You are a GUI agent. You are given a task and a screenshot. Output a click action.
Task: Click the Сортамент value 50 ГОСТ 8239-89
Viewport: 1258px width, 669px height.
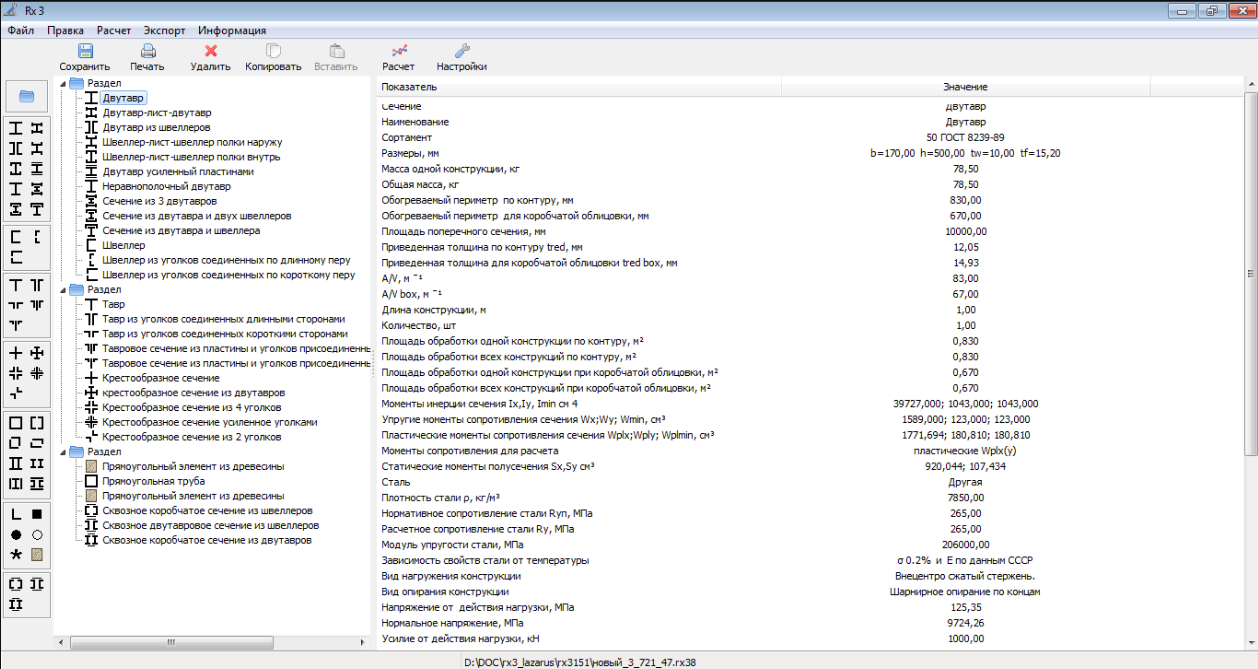click(965, 138)
